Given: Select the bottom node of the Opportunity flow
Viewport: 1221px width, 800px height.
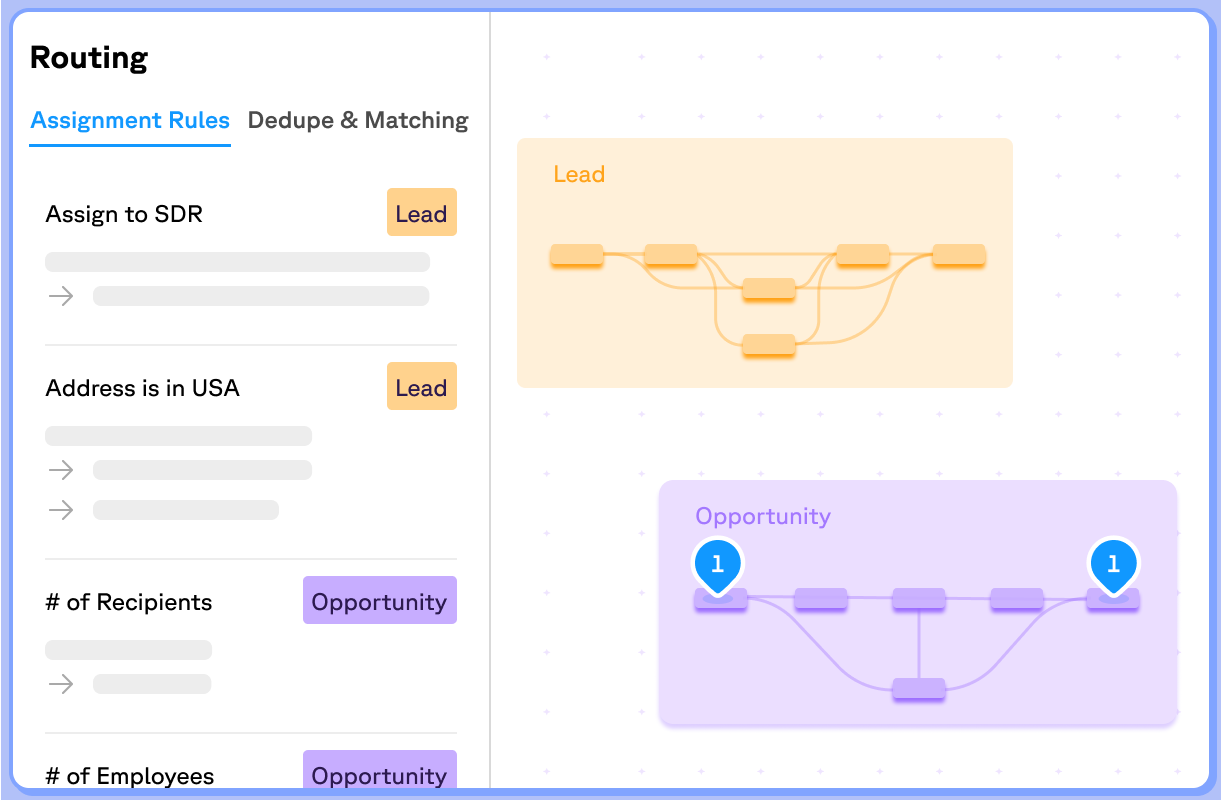Looking at the screenshot, I should [918, 687].
